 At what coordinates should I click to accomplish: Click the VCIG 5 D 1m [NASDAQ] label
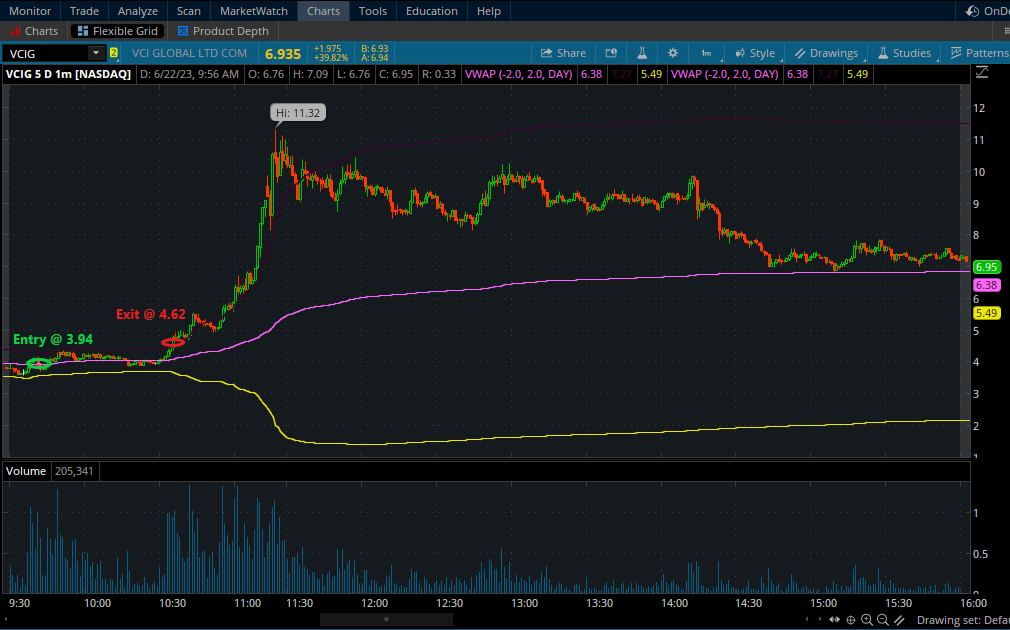click(68, 74)
